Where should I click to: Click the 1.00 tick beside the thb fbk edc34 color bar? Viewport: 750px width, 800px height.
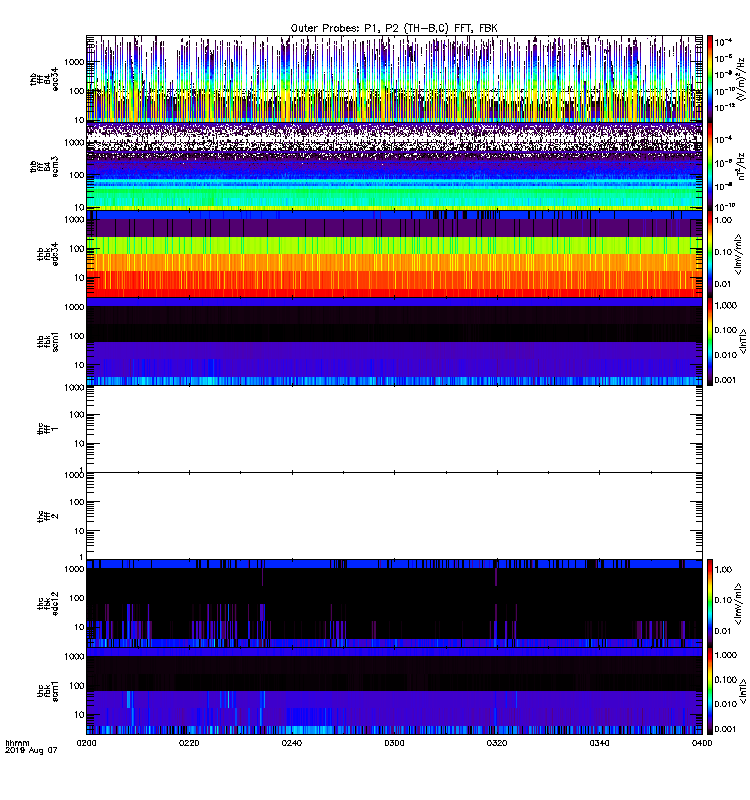pyautogui.click(x=723, y=220)
